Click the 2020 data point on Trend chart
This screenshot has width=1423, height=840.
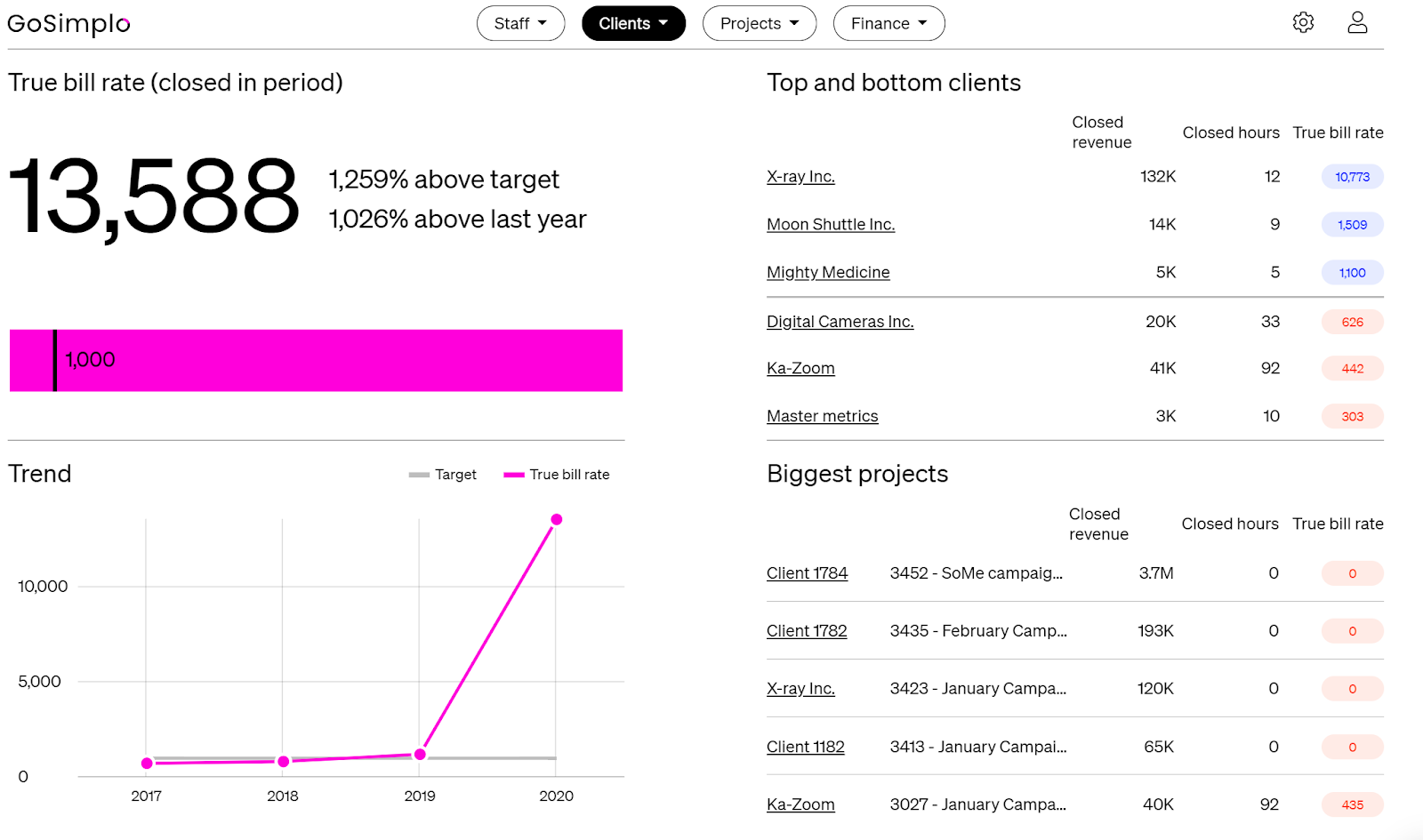point(557,520)
